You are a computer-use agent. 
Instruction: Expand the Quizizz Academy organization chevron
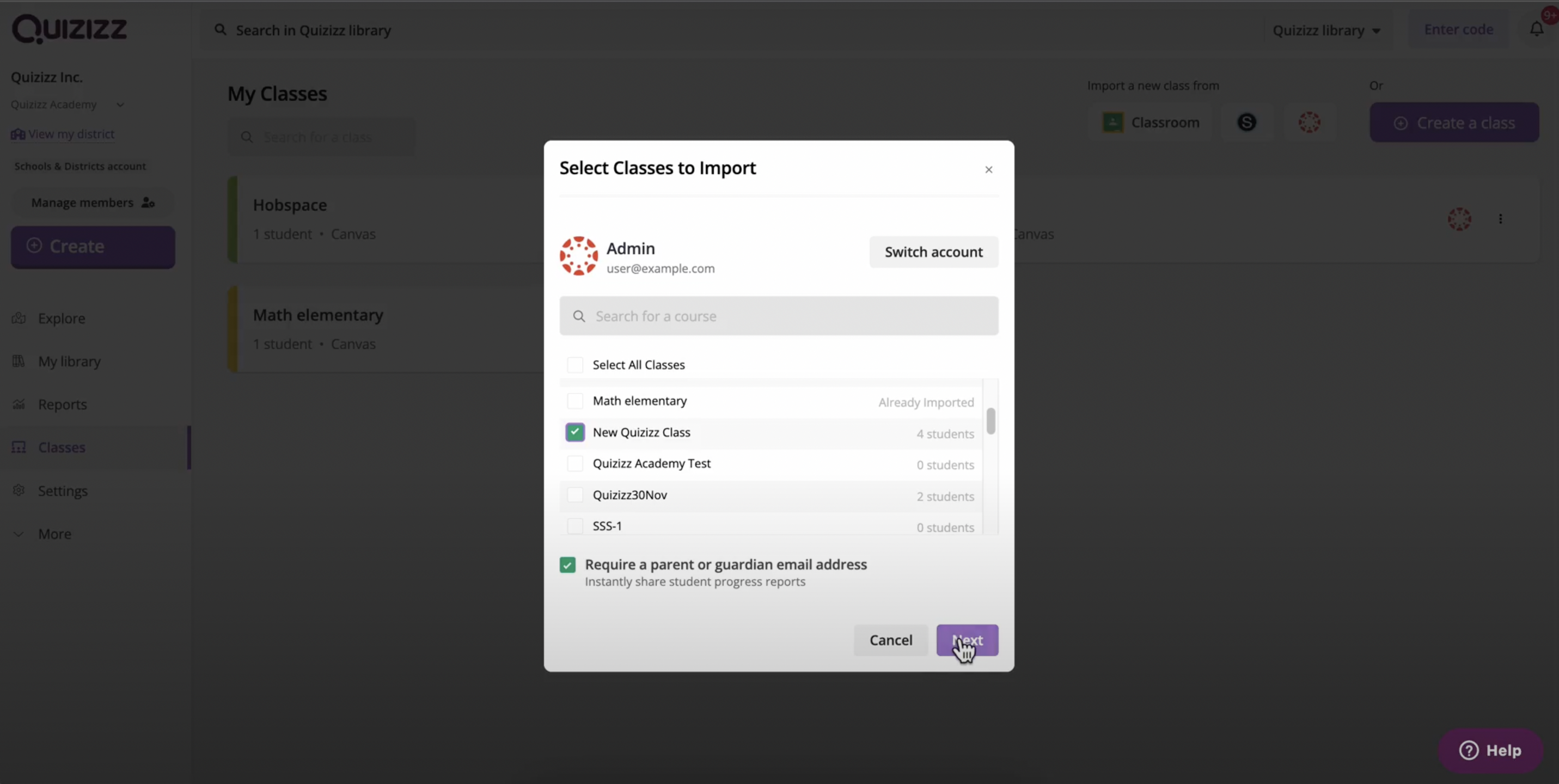tap(120, 105)
